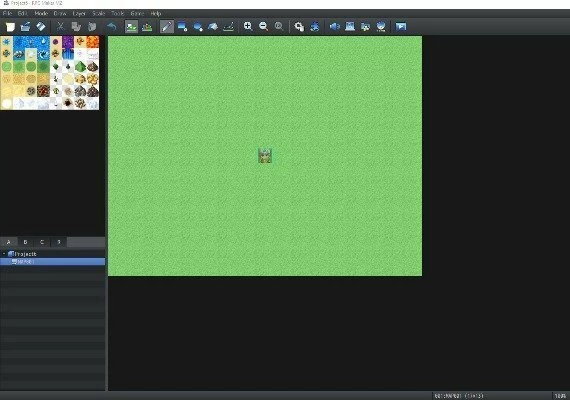The height and width of the screenshot is (400, 570).
Task: Click the Cut scissors icon
Action: click(x=60, y=27)
